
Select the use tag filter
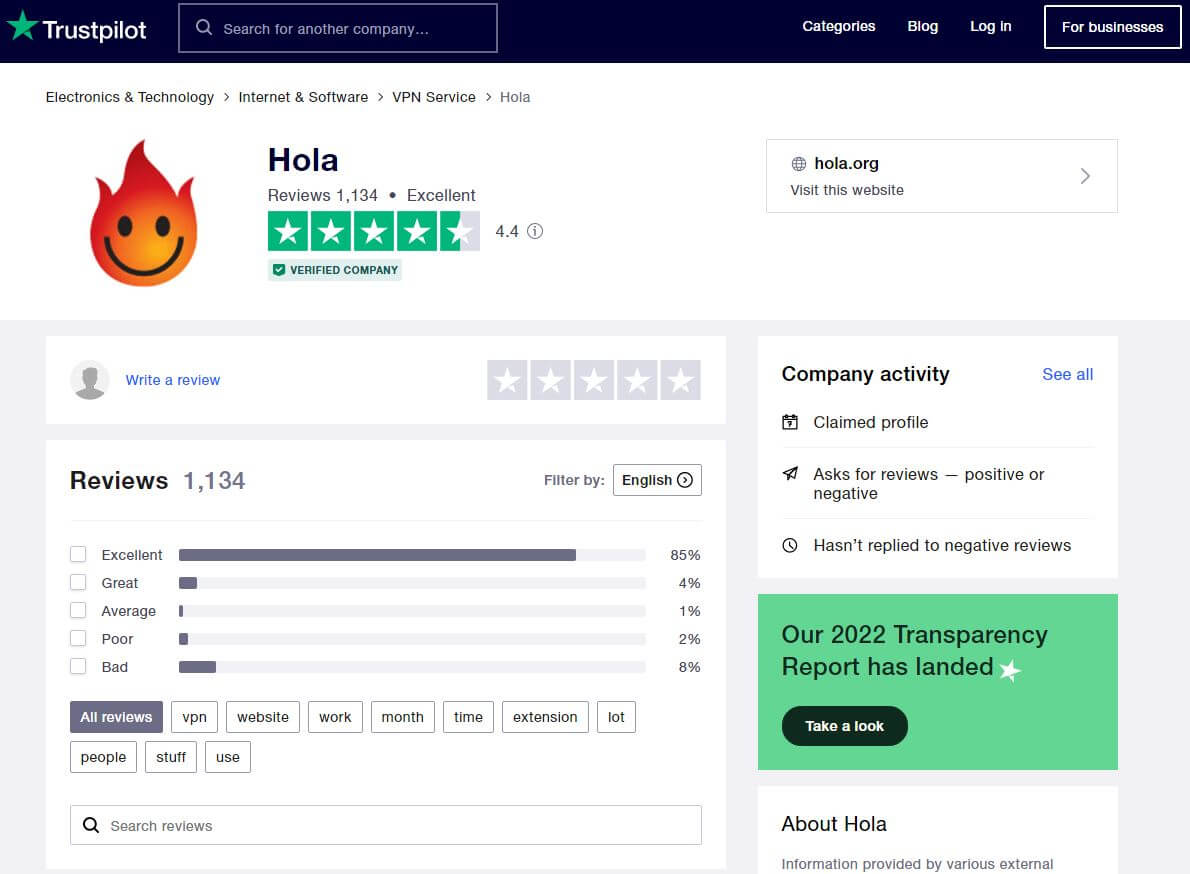tap(228, 757)
